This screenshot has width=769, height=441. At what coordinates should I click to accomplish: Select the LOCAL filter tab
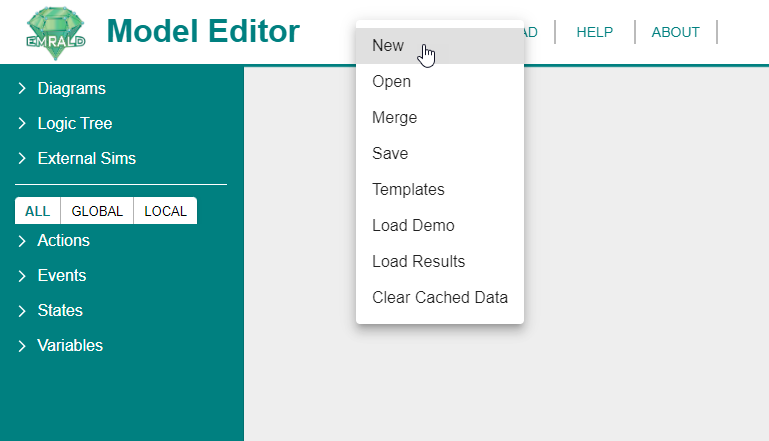[165, 211]
